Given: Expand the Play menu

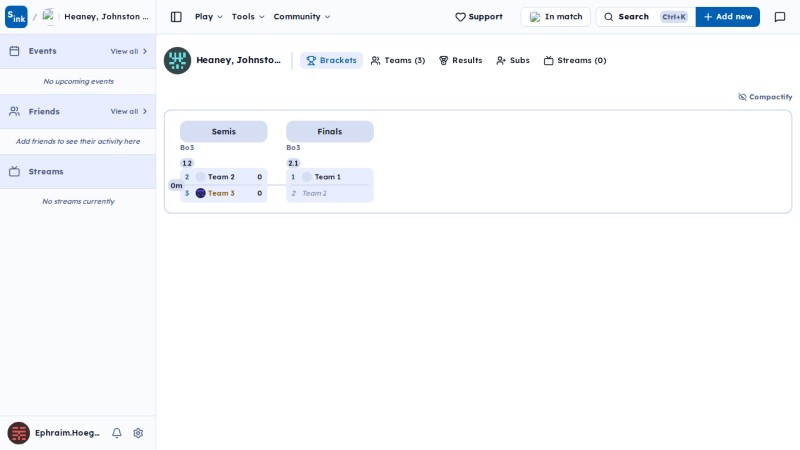Looking at the screenshot, I should tap(209, 17).
